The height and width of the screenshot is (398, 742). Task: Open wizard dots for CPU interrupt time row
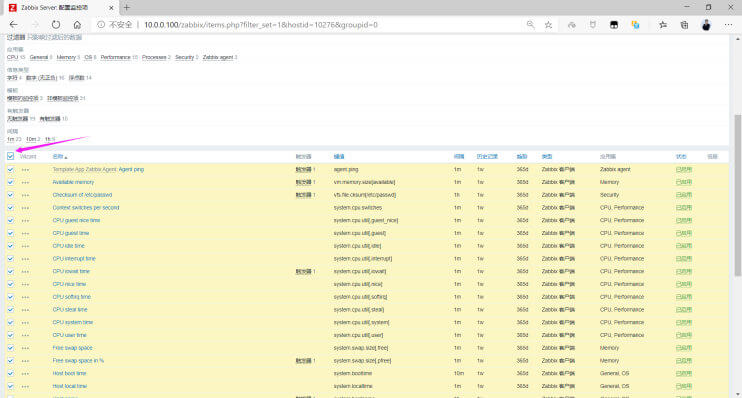[25, 259]
